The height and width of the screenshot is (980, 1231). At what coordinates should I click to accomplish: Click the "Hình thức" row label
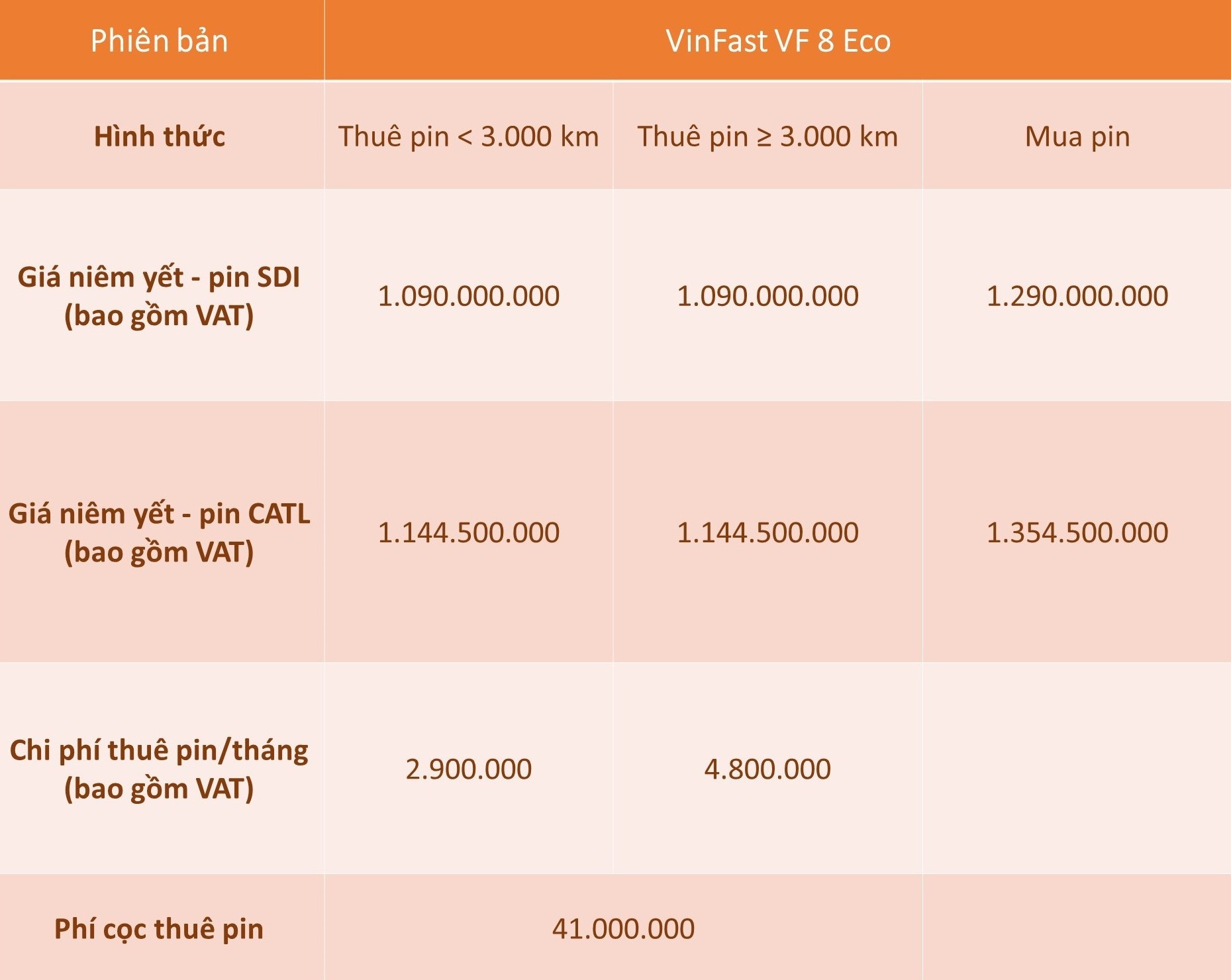160,136
